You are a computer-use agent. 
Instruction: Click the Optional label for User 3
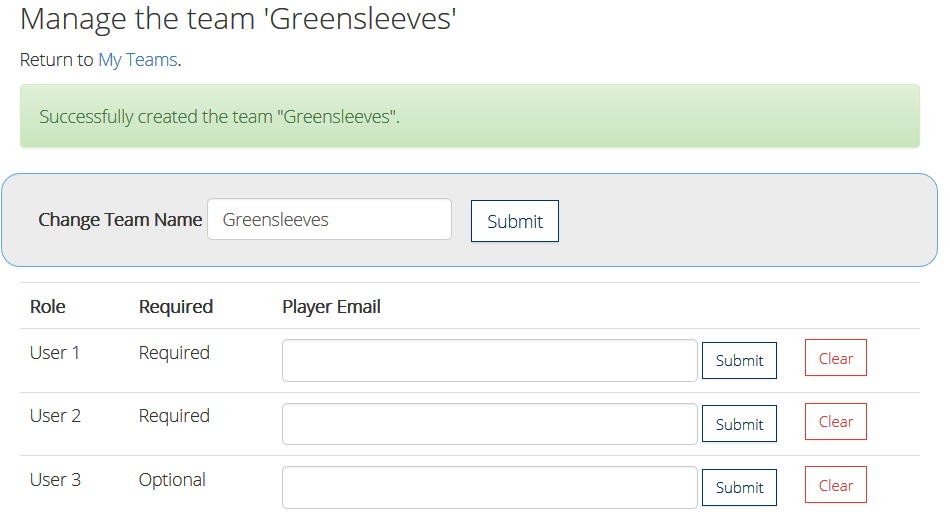172,480
